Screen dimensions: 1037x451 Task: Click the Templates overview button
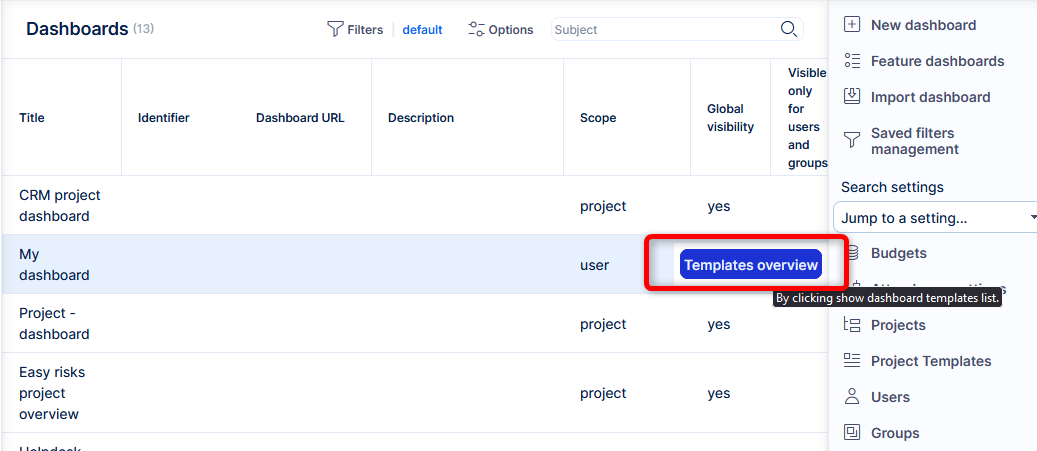750,265
